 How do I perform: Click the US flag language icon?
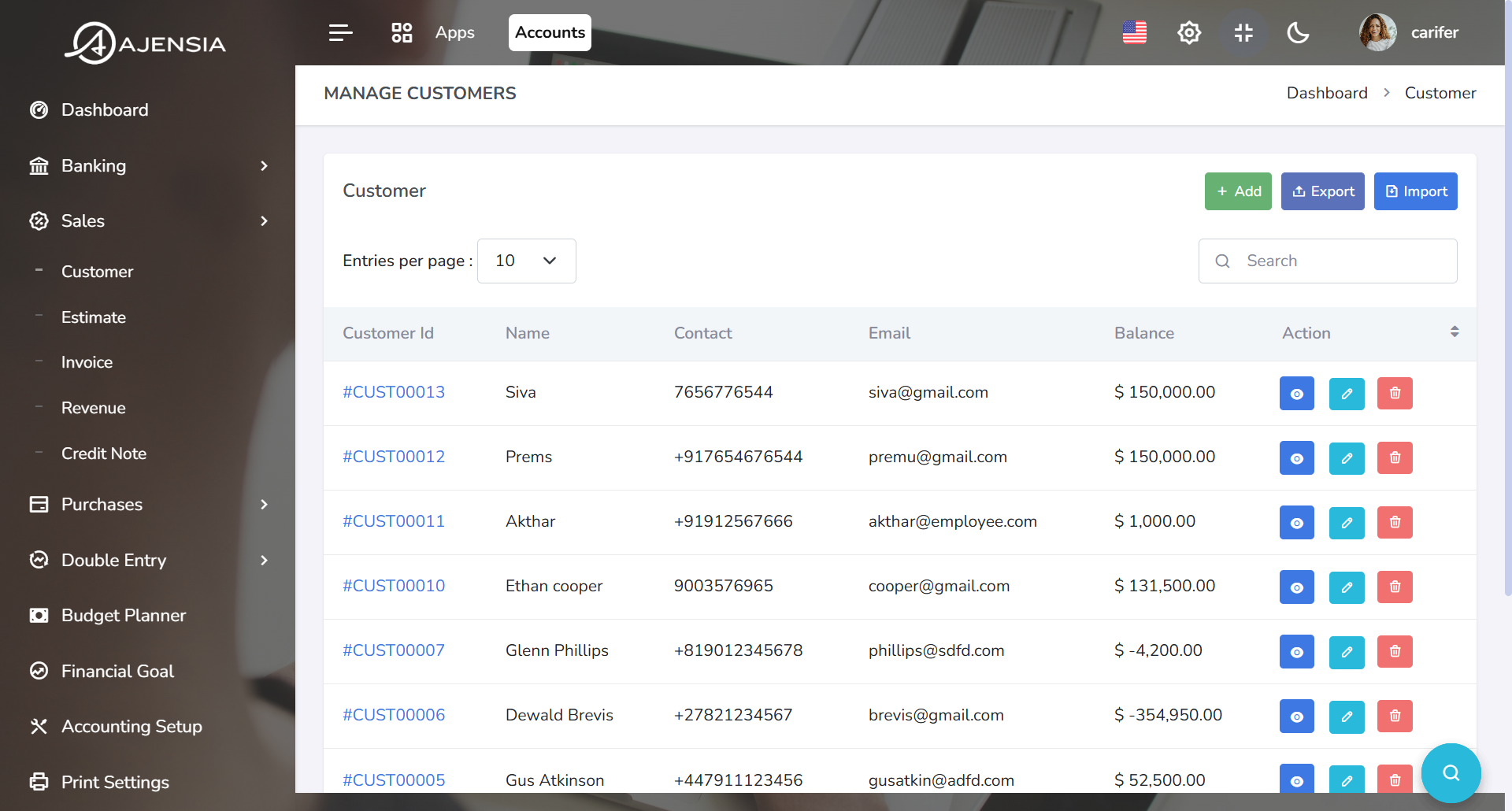coord(1134,32)
